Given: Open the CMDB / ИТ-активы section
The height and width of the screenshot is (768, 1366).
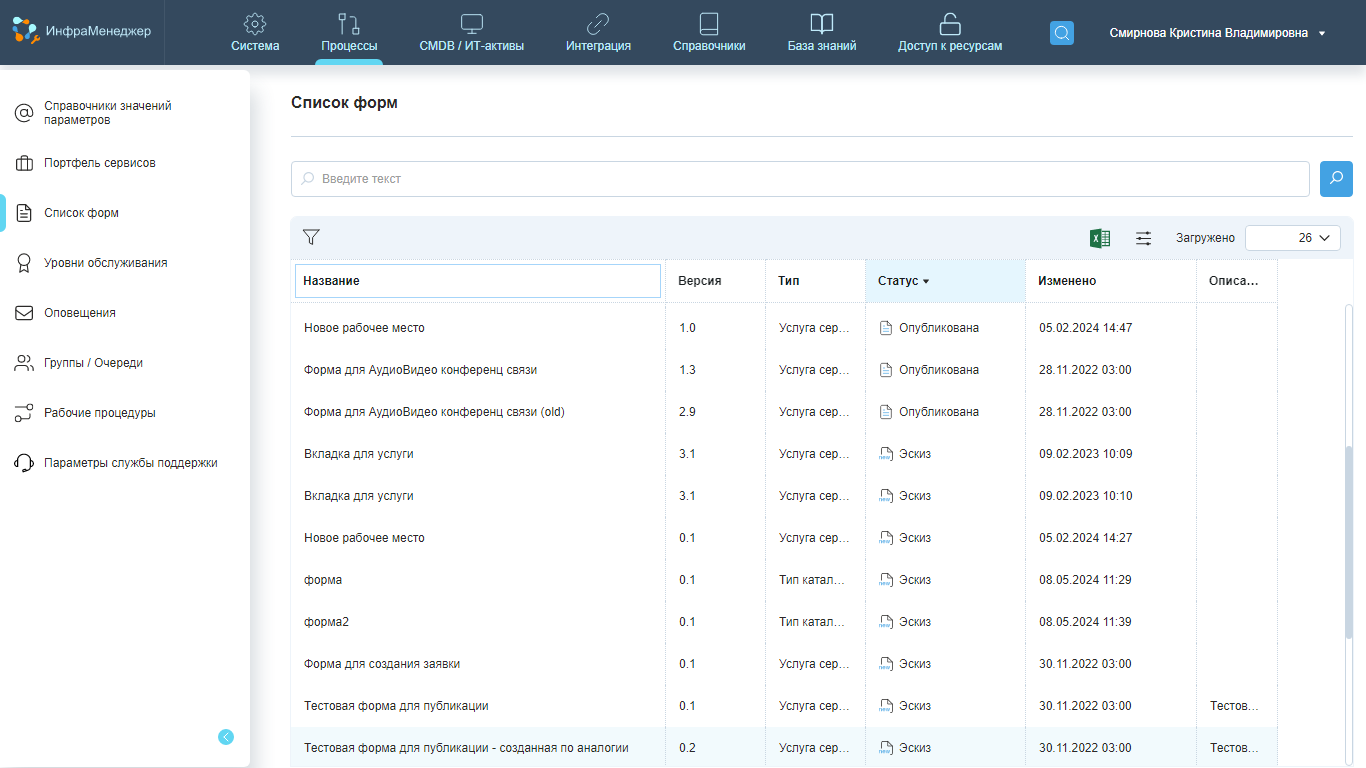Looking at the screenshot, I should pos(471,32).
